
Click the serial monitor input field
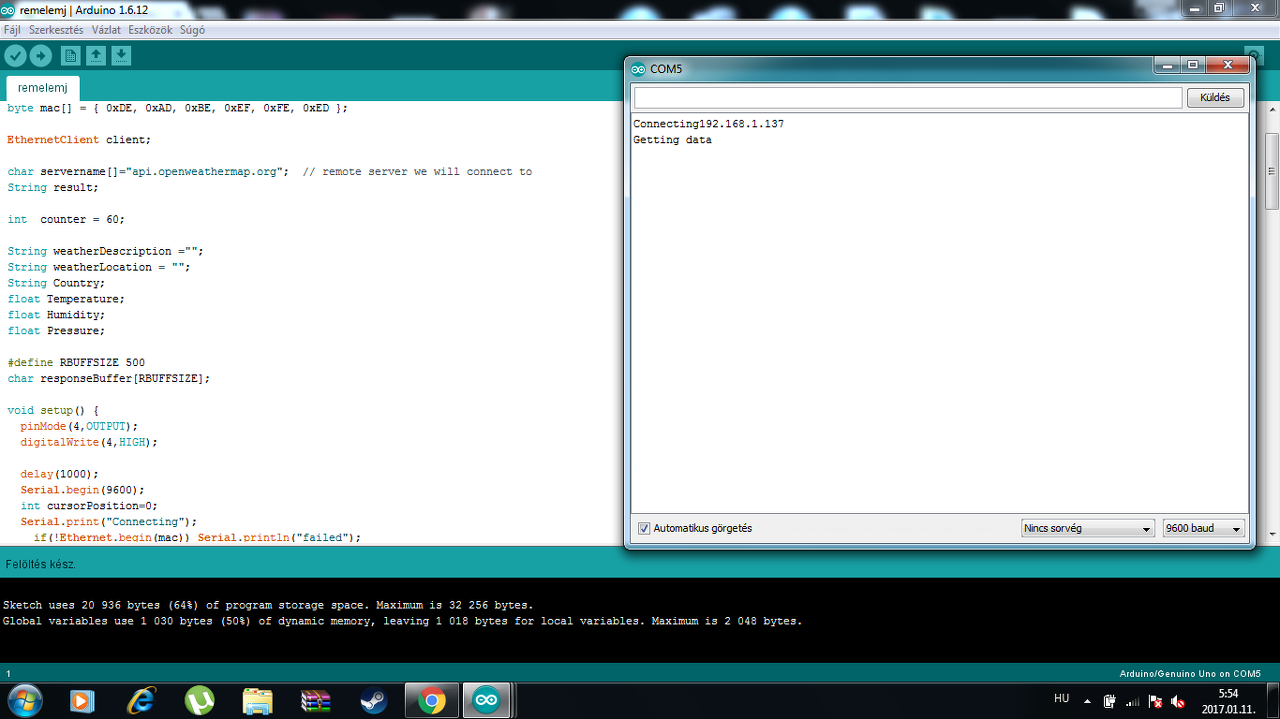click(907, 98)
